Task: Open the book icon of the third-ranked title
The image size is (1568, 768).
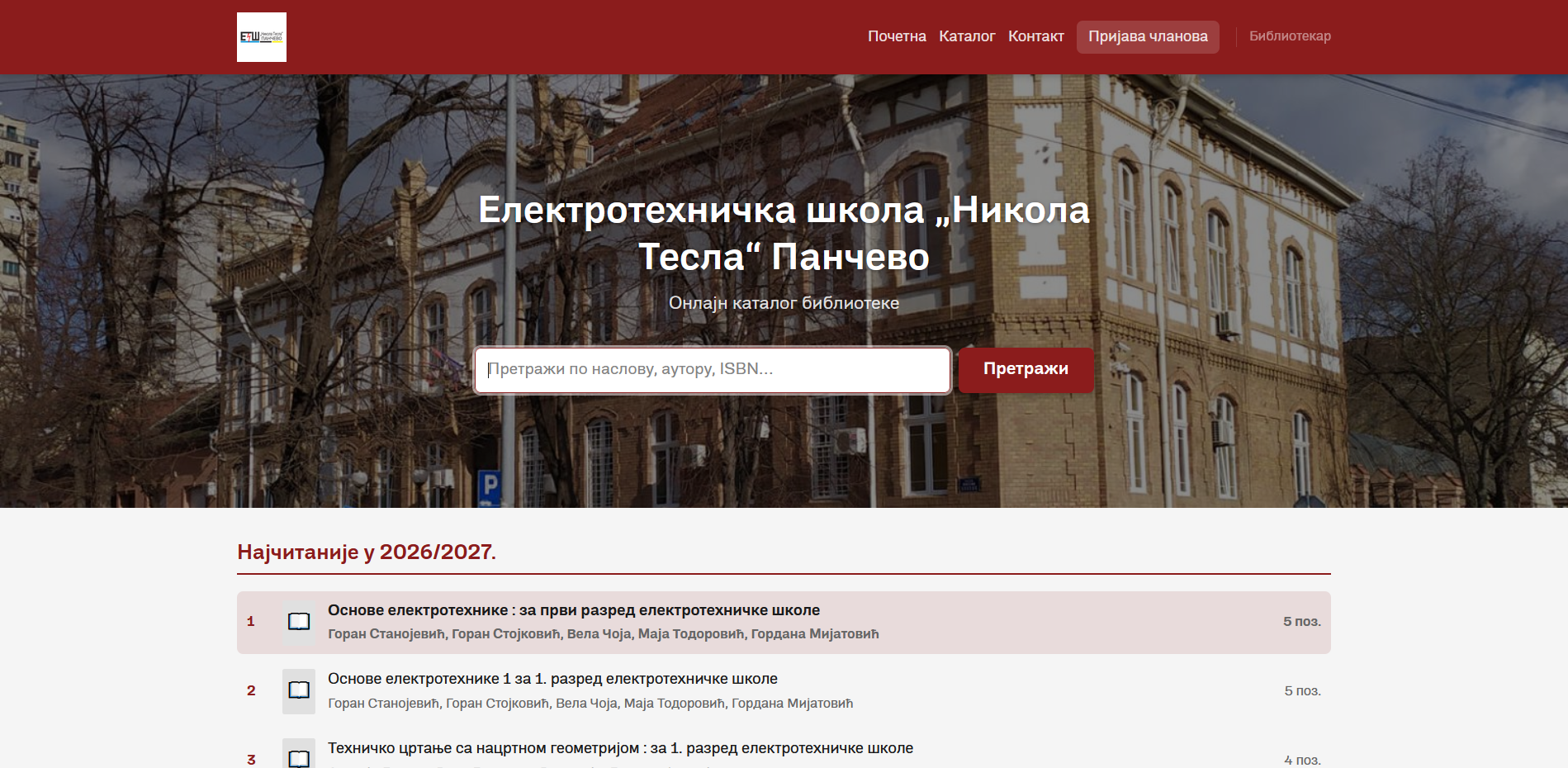Action: 299,754
